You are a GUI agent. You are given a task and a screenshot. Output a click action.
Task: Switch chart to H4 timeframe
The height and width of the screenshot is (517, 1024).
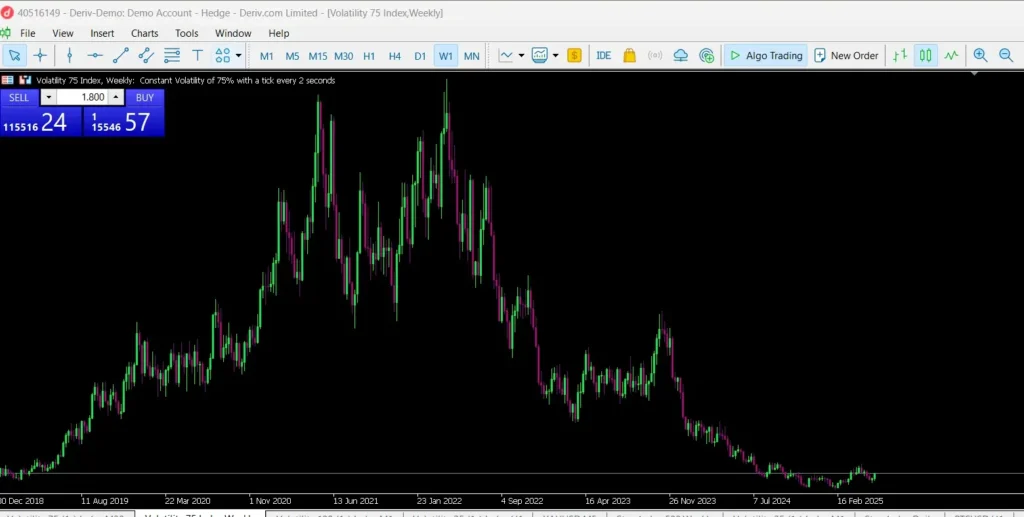tap(394, 56)
